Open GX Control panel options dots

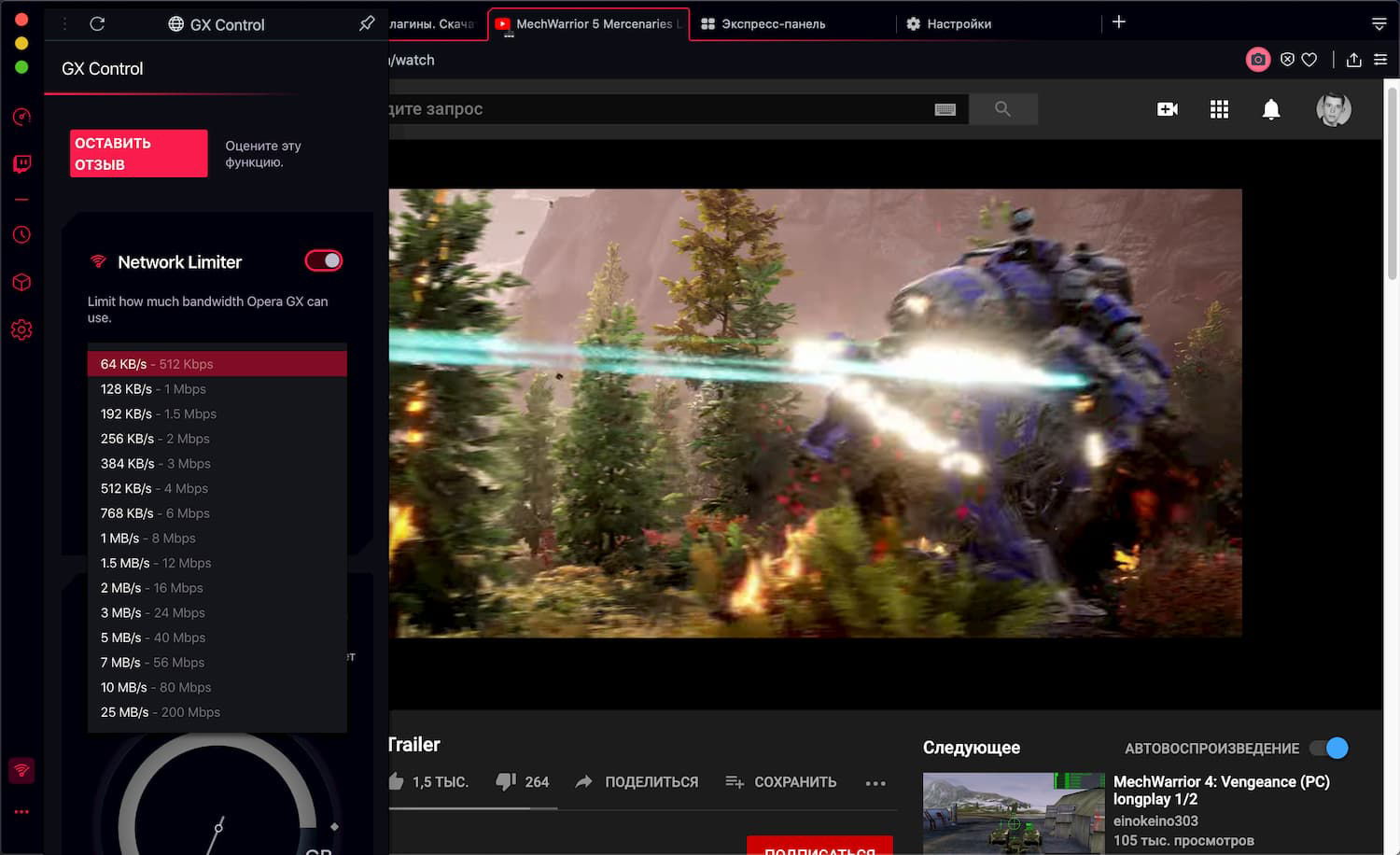coord(64,24)
